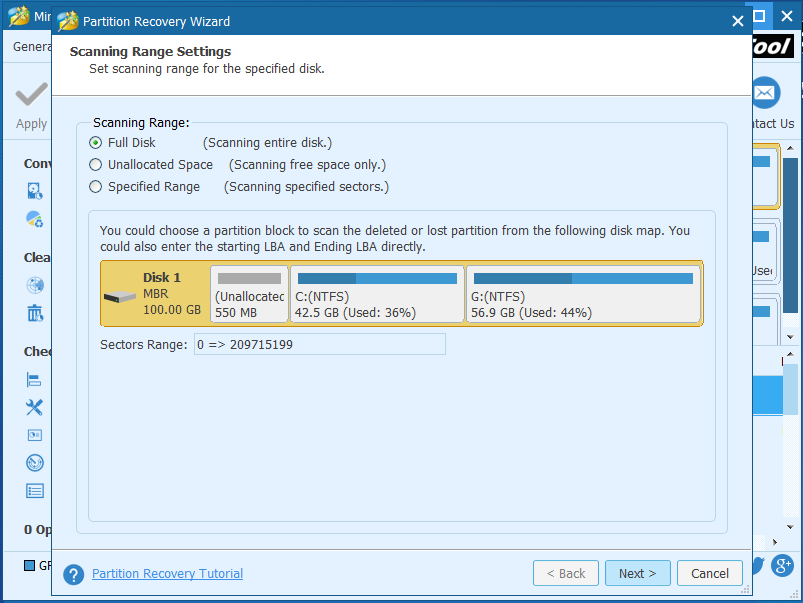Click the Copy Disk icon in sidebar
Screen dimensions: 803x603
point(35,191)
